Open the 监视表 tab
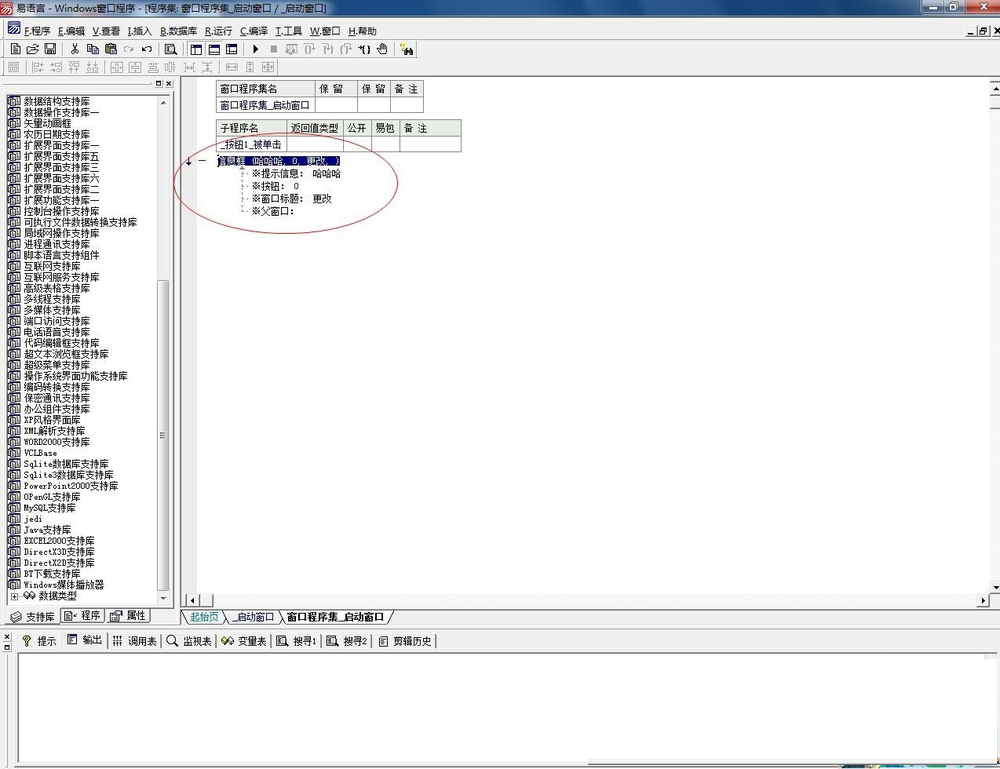This screenshot has width=1000, height=769. tap(189, 641)
